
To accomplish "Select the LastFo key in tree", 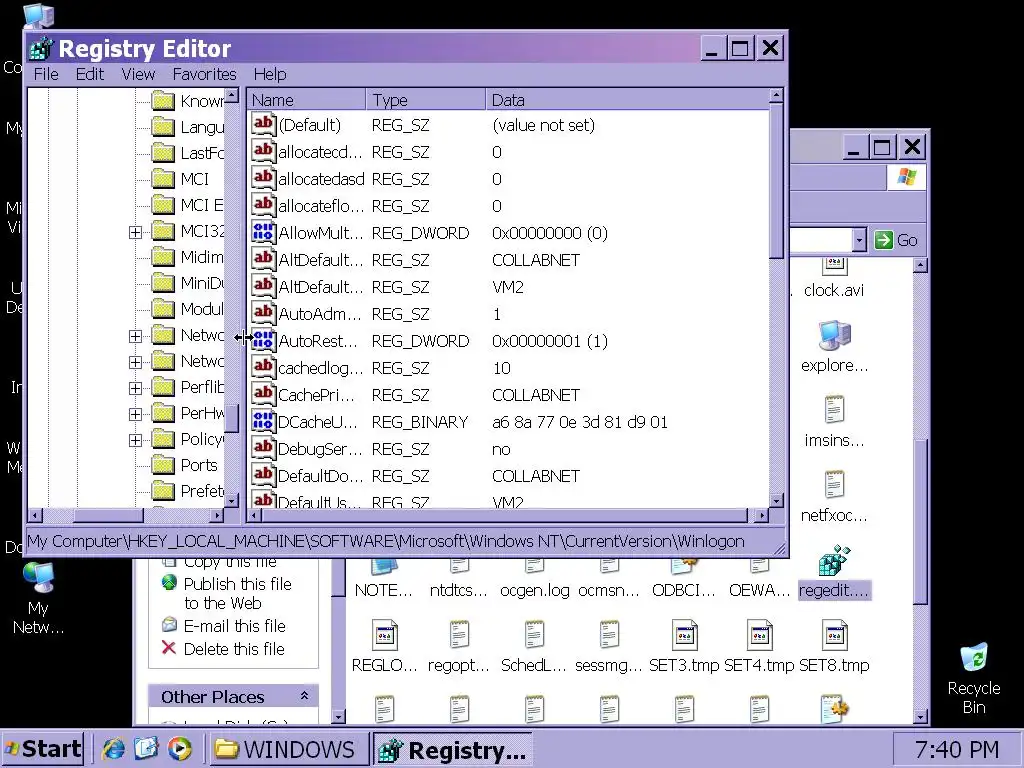I will click(x=202, y=153).
